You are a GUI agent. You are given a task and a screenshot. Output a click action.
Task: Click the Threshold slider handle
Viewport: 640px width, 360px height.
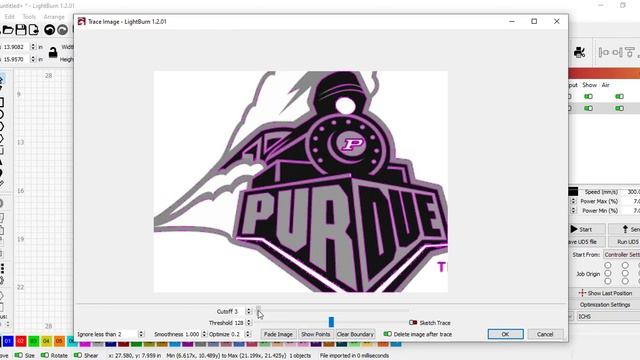click(x=331, y=322)
